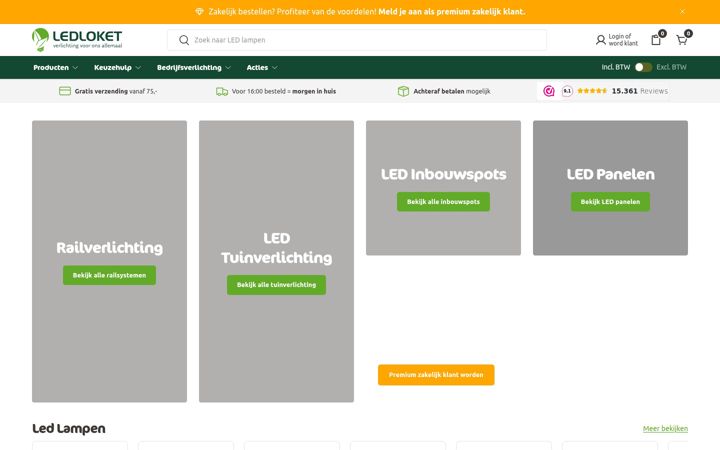The height and width of the screenshot is (450, 720).
Task: Expand the Producten chevron arrow
Action: 75,68
